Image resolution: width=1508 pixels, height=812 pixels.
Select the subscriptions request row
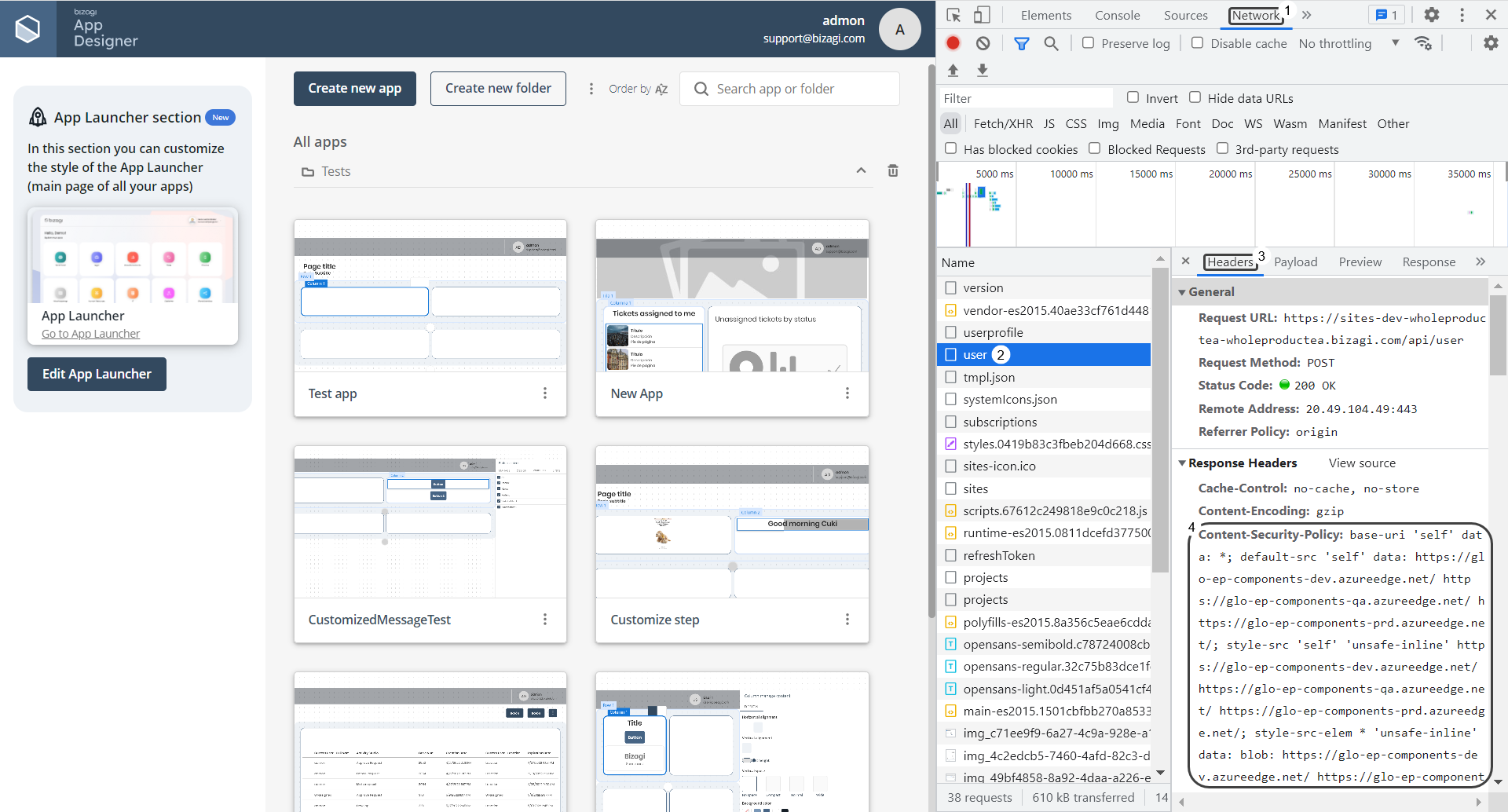coord(1045,422)
